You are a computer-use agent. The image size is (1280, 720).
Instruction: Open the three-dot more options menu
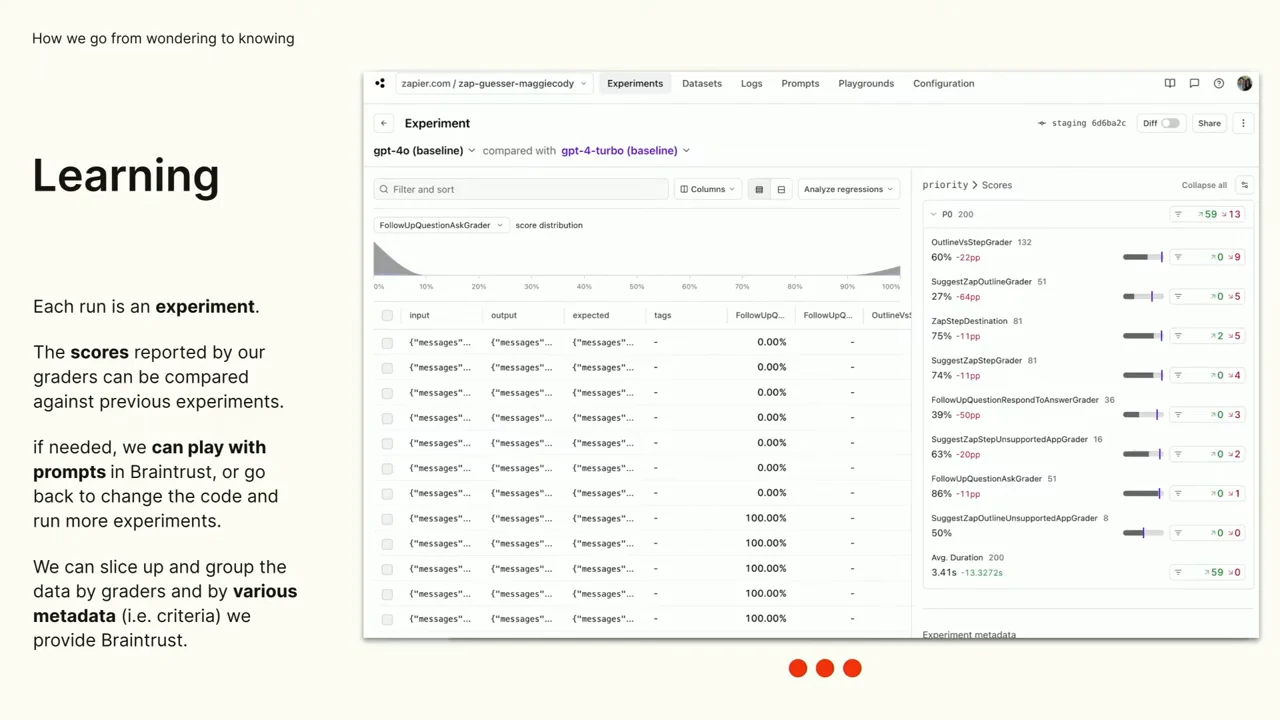pos(1243,123)
